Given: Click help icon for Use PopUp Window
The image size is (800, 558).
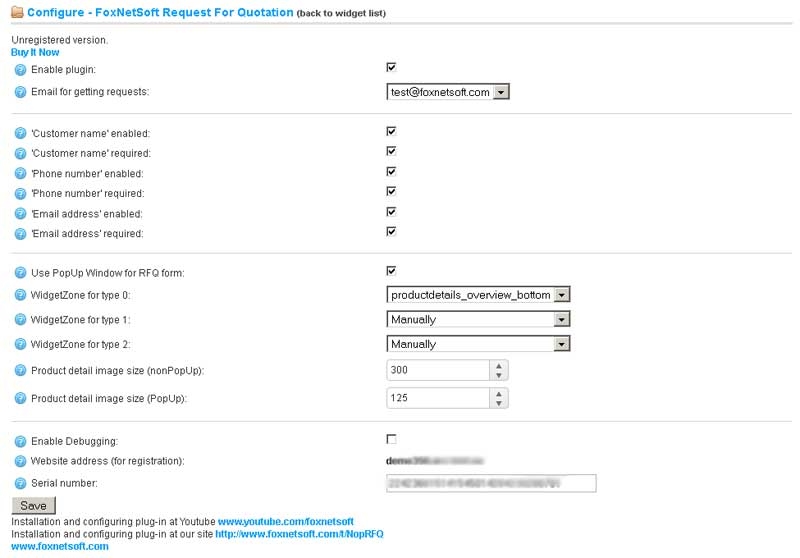Looking at the screenshot, I should (20, 273).
